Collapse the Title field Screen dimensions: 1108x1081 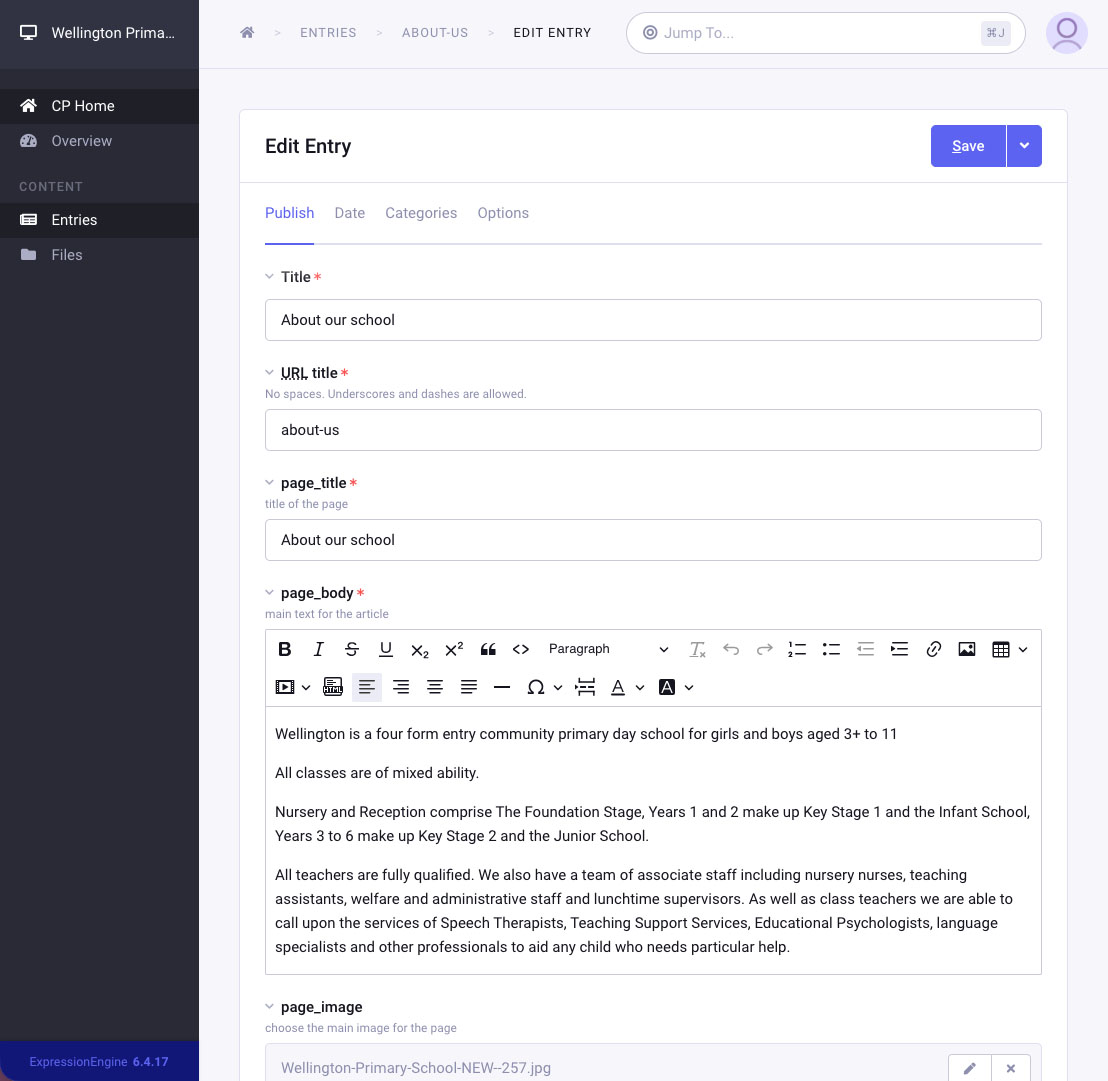pos(269,277)
